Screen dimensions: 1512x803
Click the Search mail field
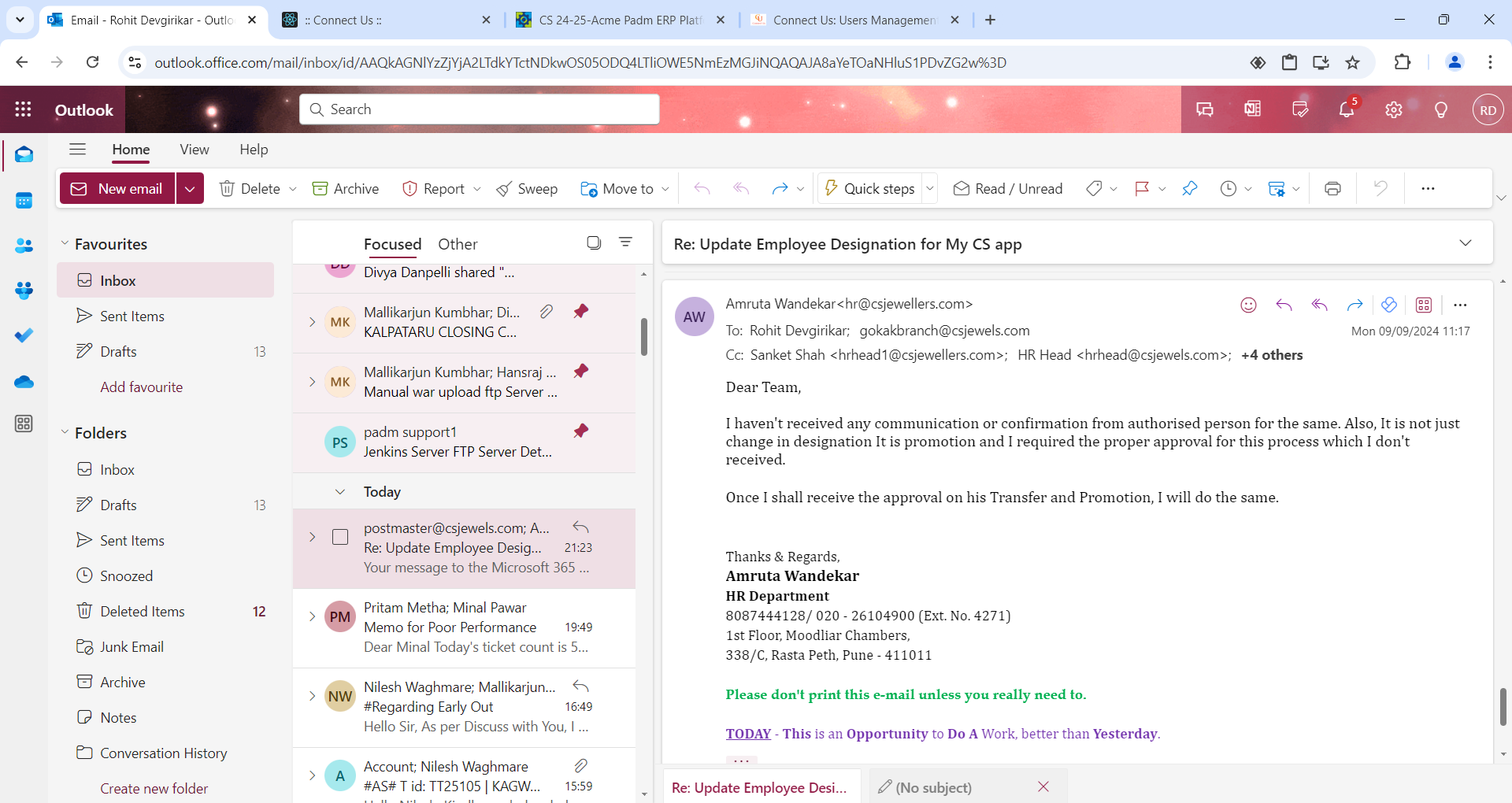[x=480, y=109]
